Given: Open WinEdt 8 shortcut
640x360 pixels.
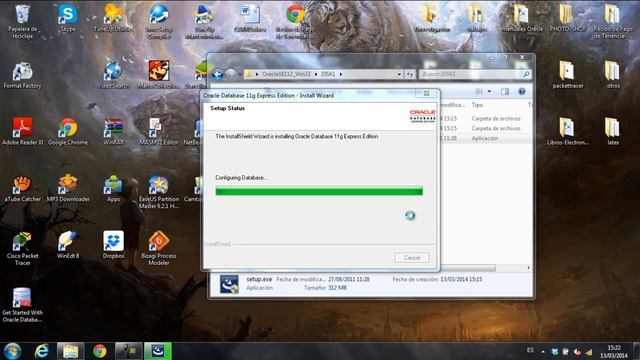Looking at the screenshot, I should tap(68, 245).
